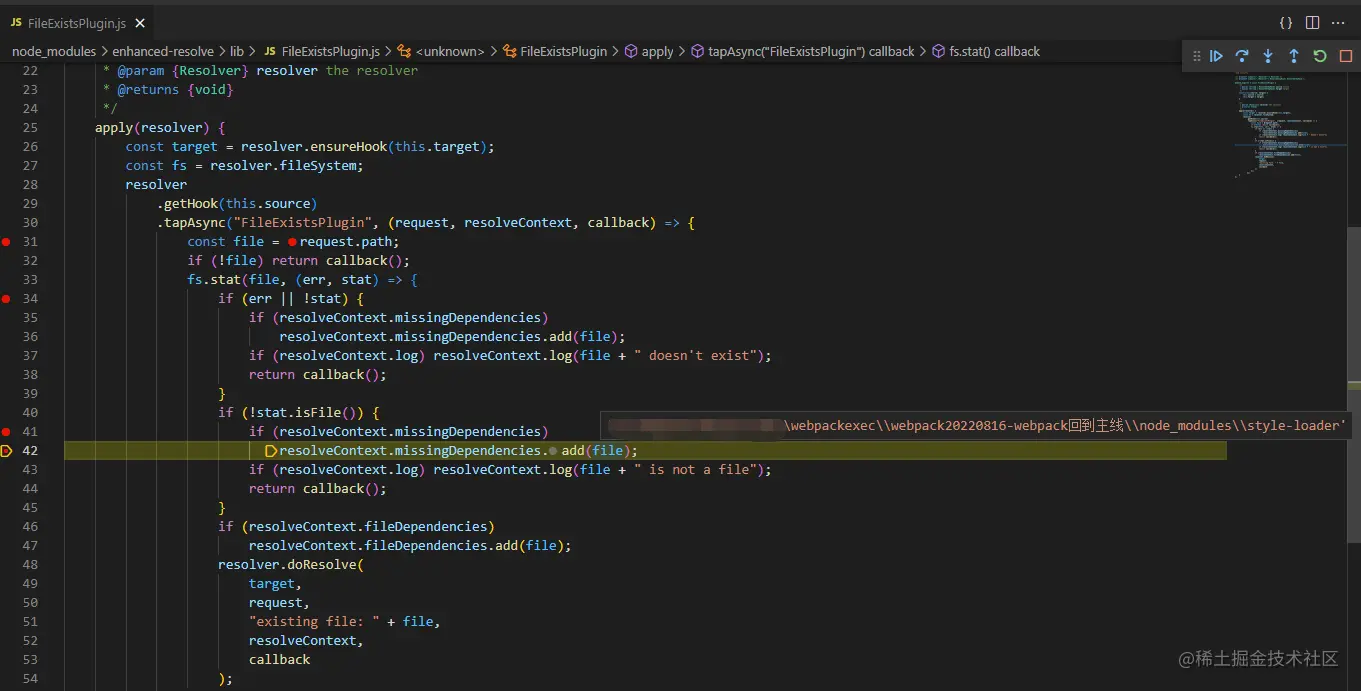Click 'if (err || !stat) {' line
Viewport: 1361px width, 691px height.
click(291, 299)
